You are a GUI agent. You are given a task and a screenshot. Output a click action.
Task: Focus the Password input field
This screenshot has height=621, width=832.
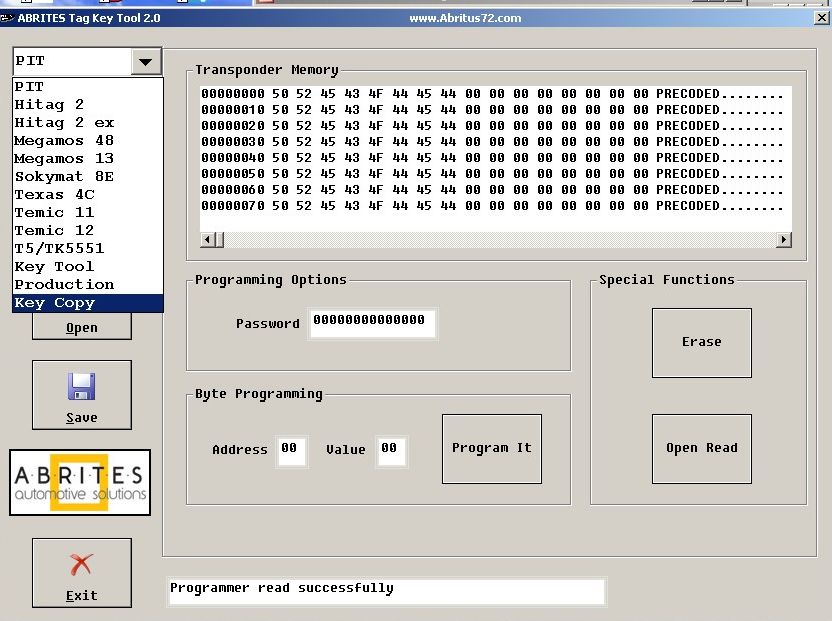372,323
